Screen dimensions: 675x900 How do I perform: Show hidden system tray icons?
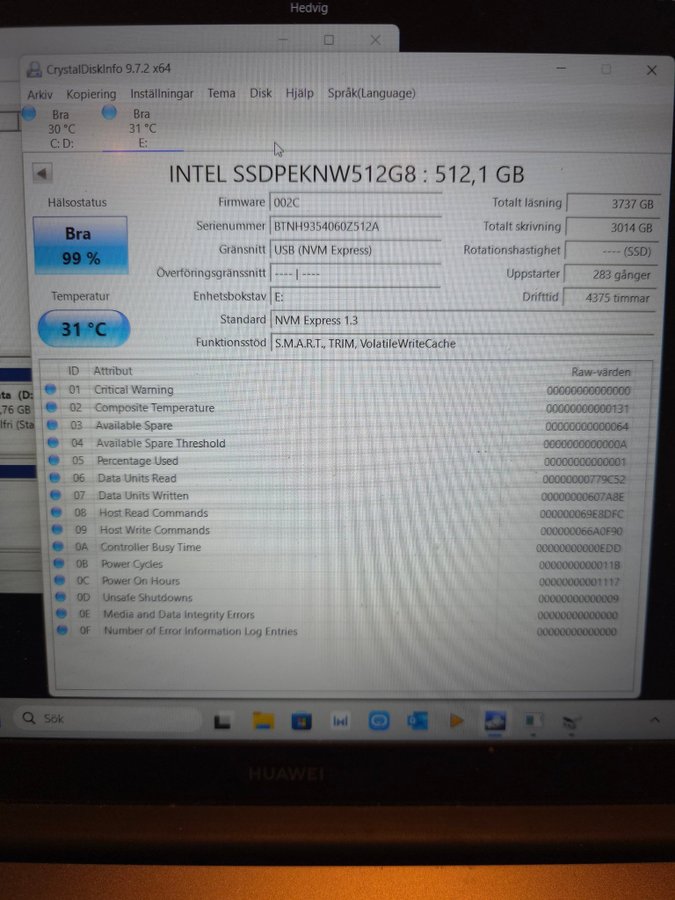pyautogui.click(x=655, y=719)
